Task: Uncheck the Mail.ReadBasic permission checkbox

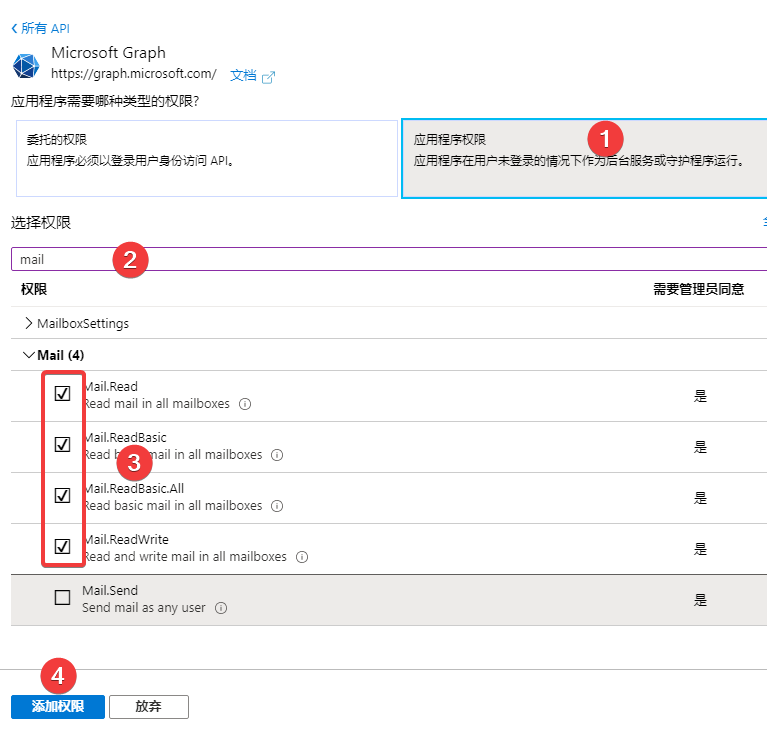Action: point(62,445)
